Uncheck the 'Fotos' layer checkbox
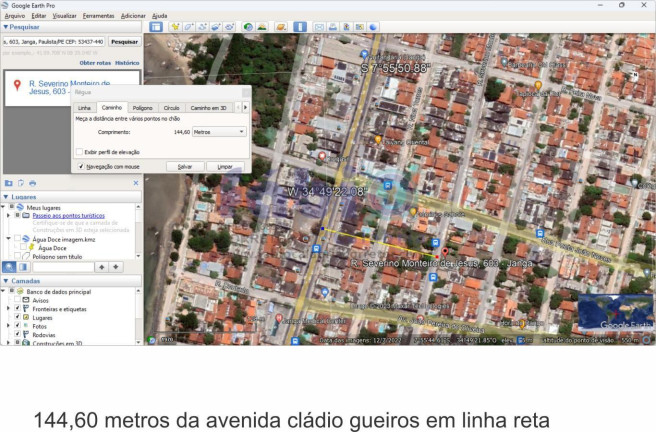Screen dimensions: 656x432 coord(17,325)
